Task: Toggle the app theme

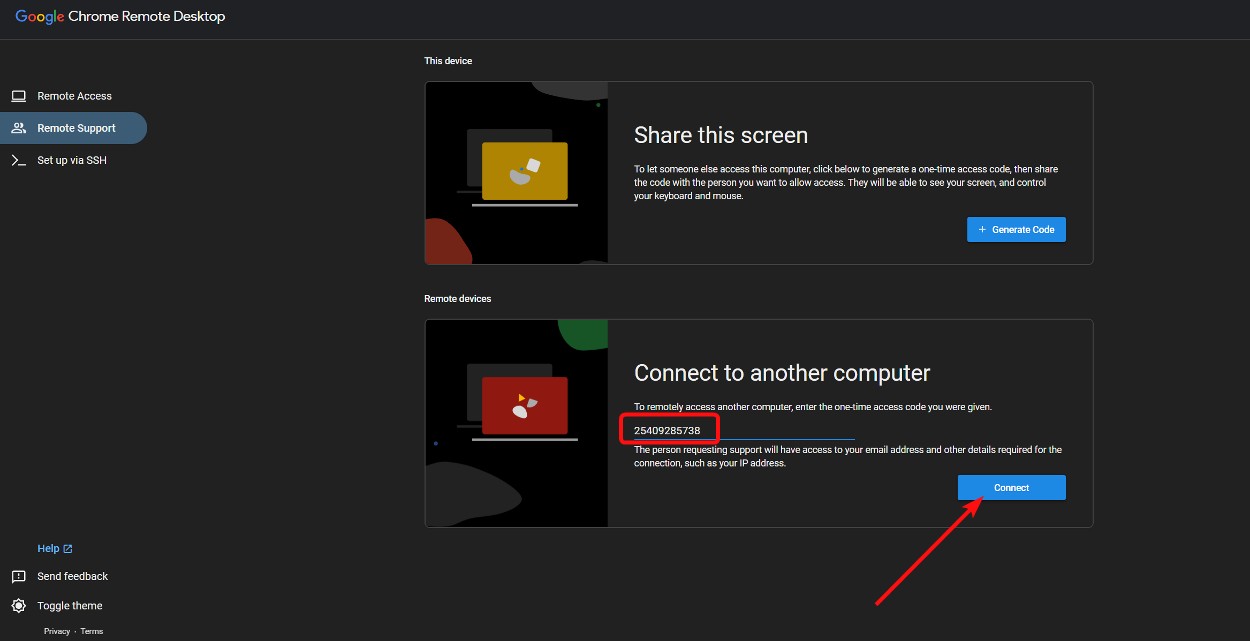Action: click(x=70, y=605)
